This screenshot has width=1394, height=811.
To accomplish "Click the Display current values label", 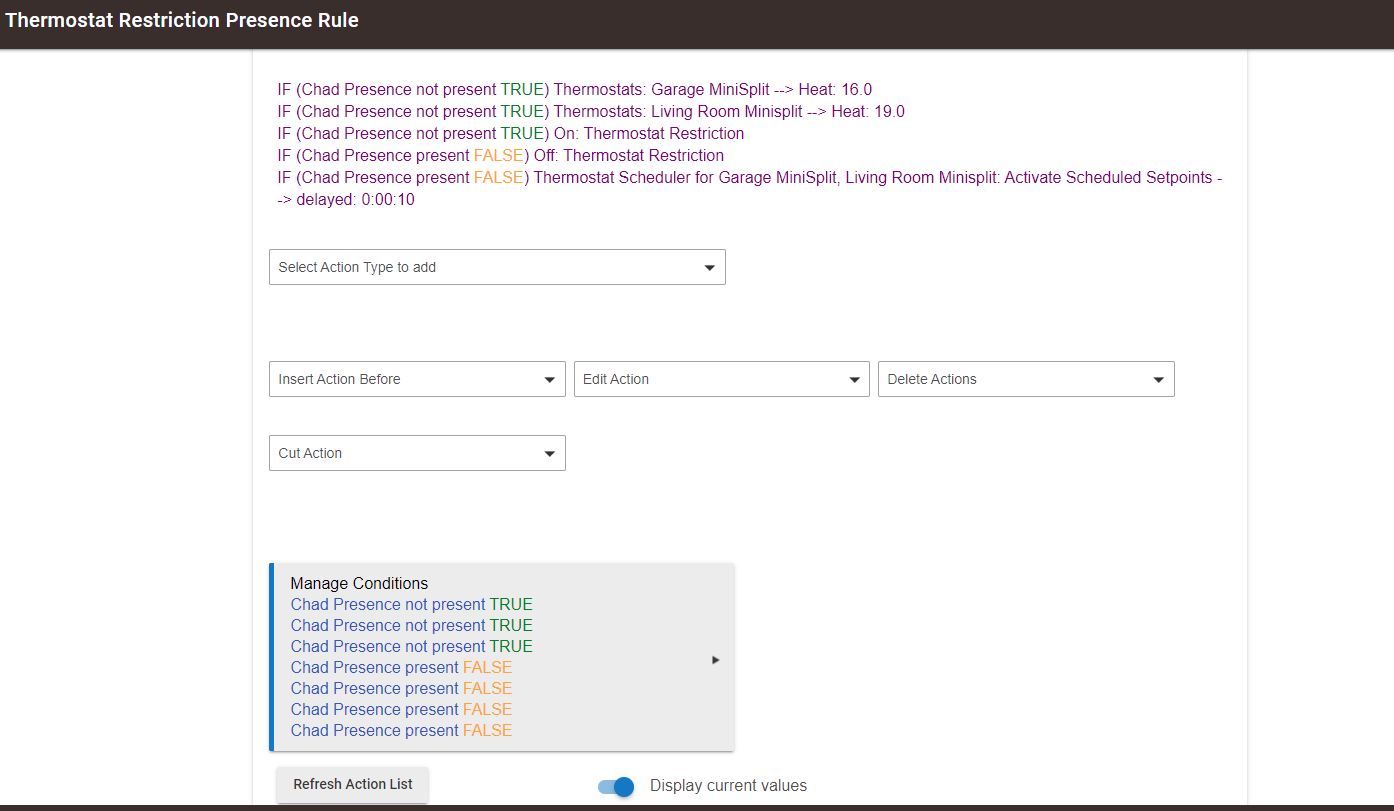I will point(728,785).
